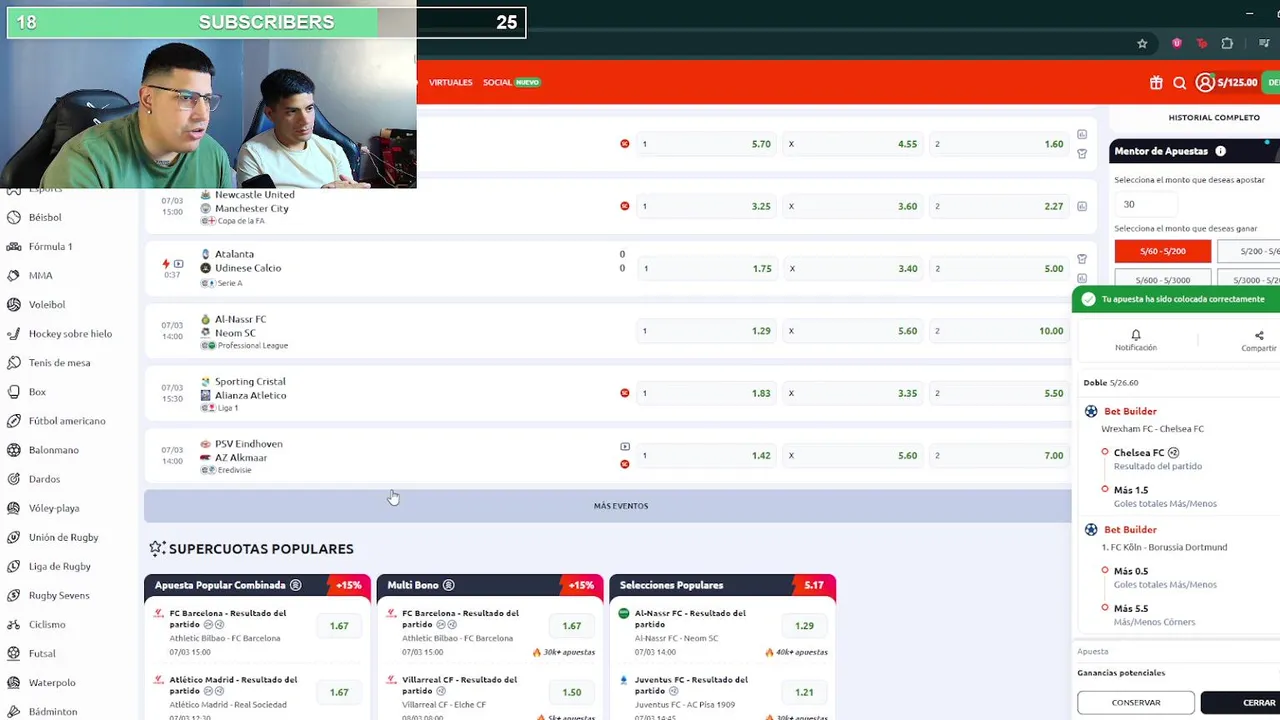The height and width of the screenshot is (720, 1280).
Task: Select the Fútbol americano ball icon
Action: [13, 420]
